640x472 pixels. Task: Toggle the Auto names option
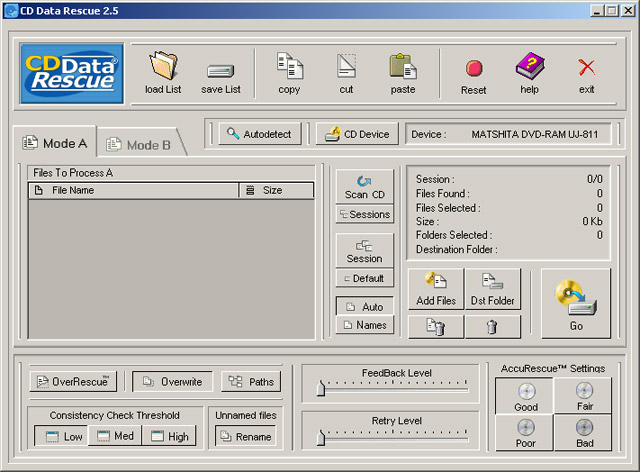(x=365, y=307)
